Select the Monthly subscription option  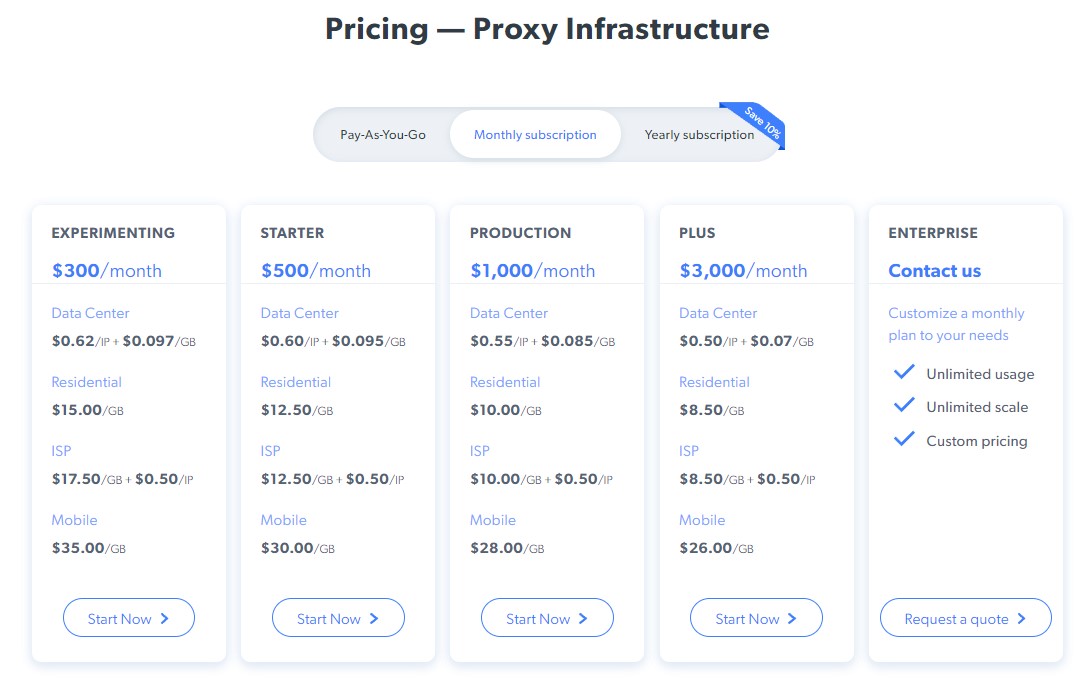click(535, 135)
